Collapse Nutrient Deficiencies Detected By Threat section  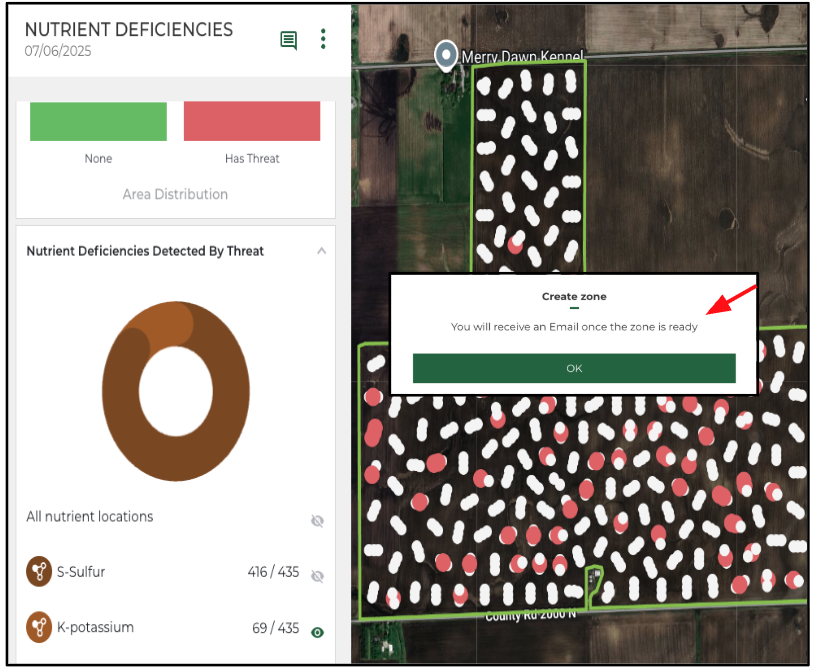coord(321,251)
